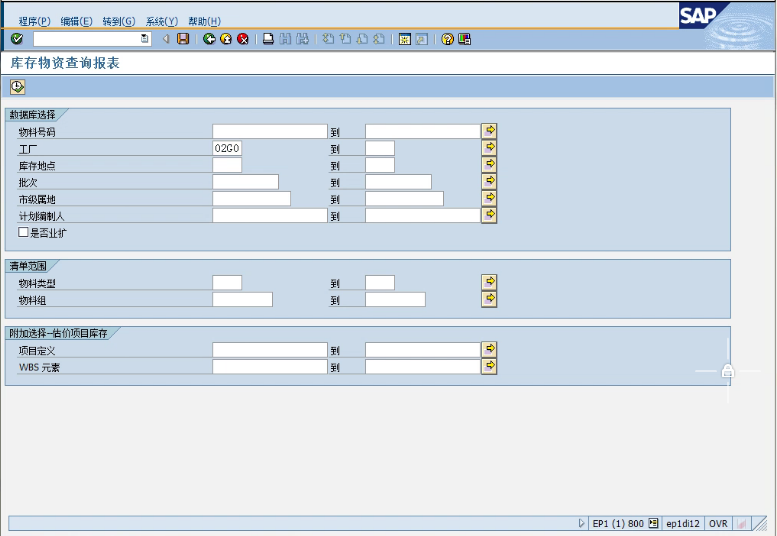Click the Print icon in toolbar
Viewport: 777px width, 536px height.
[x=268, y=39]
